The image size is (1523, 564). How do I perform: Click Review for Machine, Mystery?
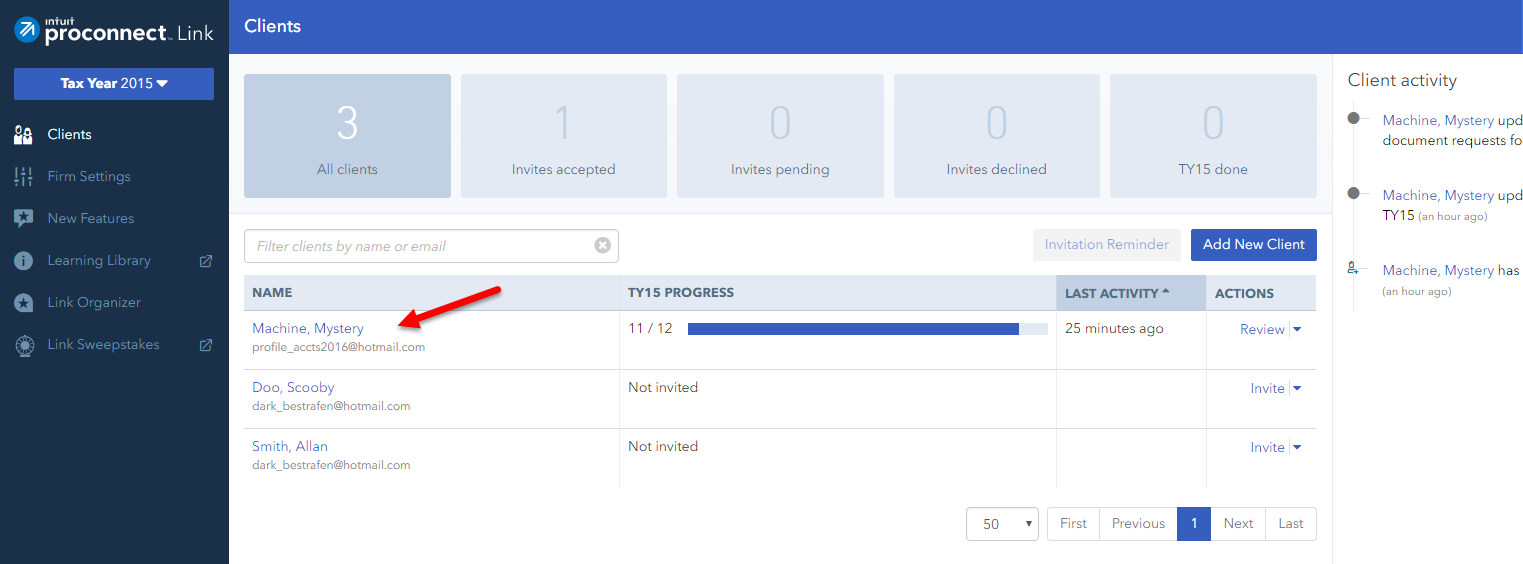[1262, 329]
